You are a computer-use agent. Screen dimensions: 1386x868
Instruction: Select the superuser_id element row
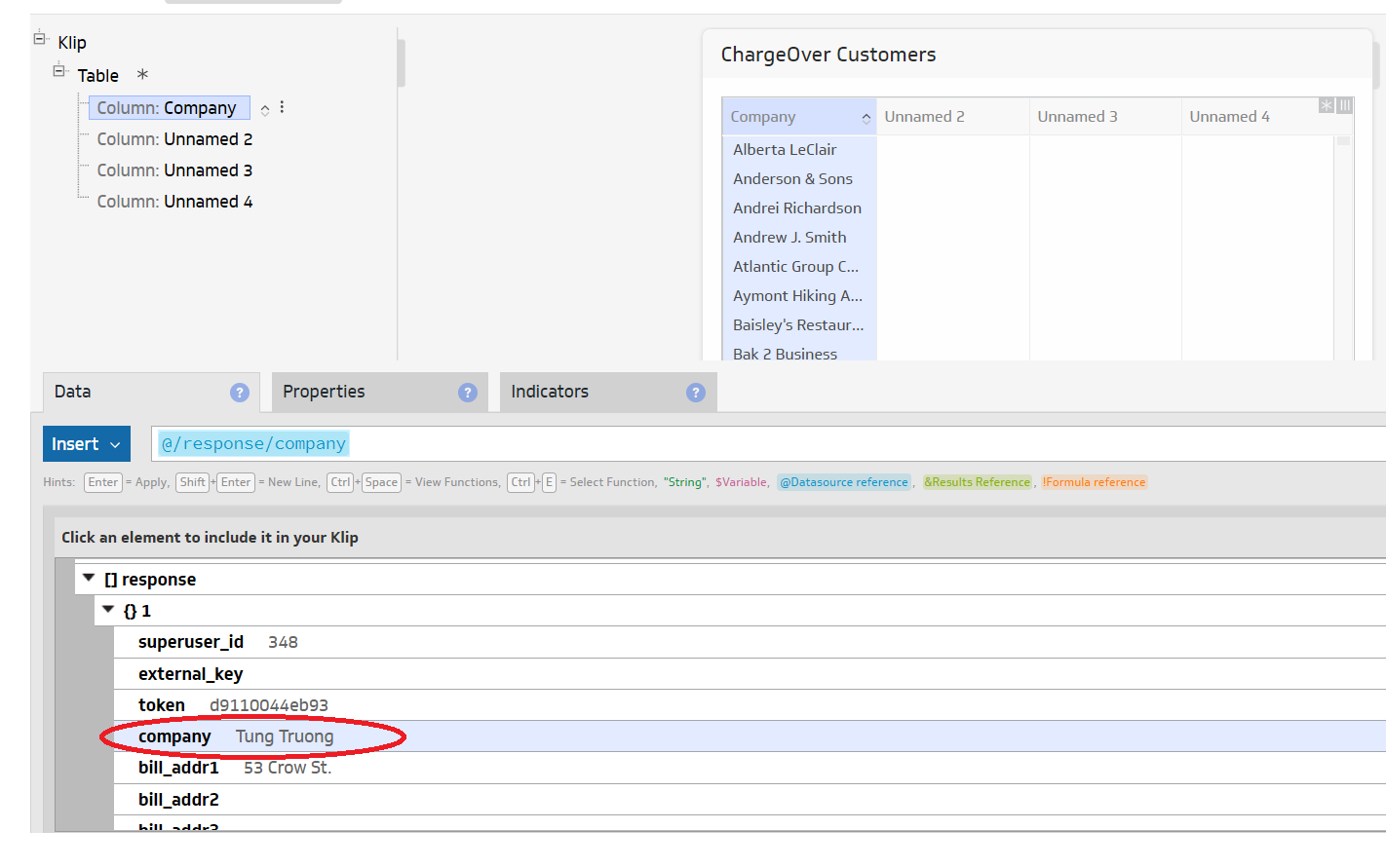point(750,642)
